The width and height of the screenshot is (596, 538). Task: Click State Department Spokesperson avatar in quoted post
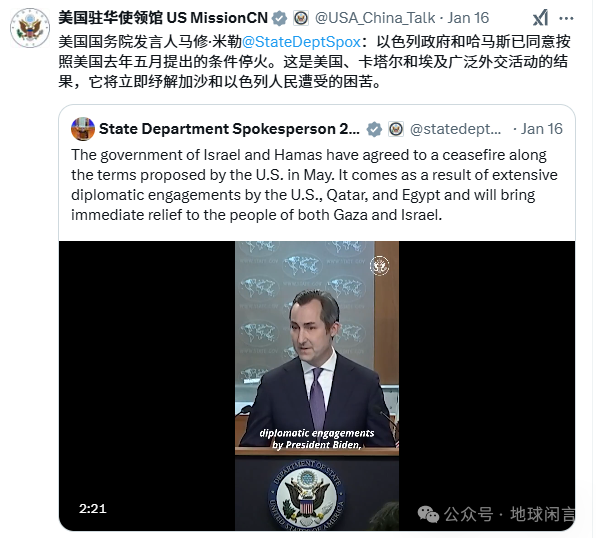(83, 129)
